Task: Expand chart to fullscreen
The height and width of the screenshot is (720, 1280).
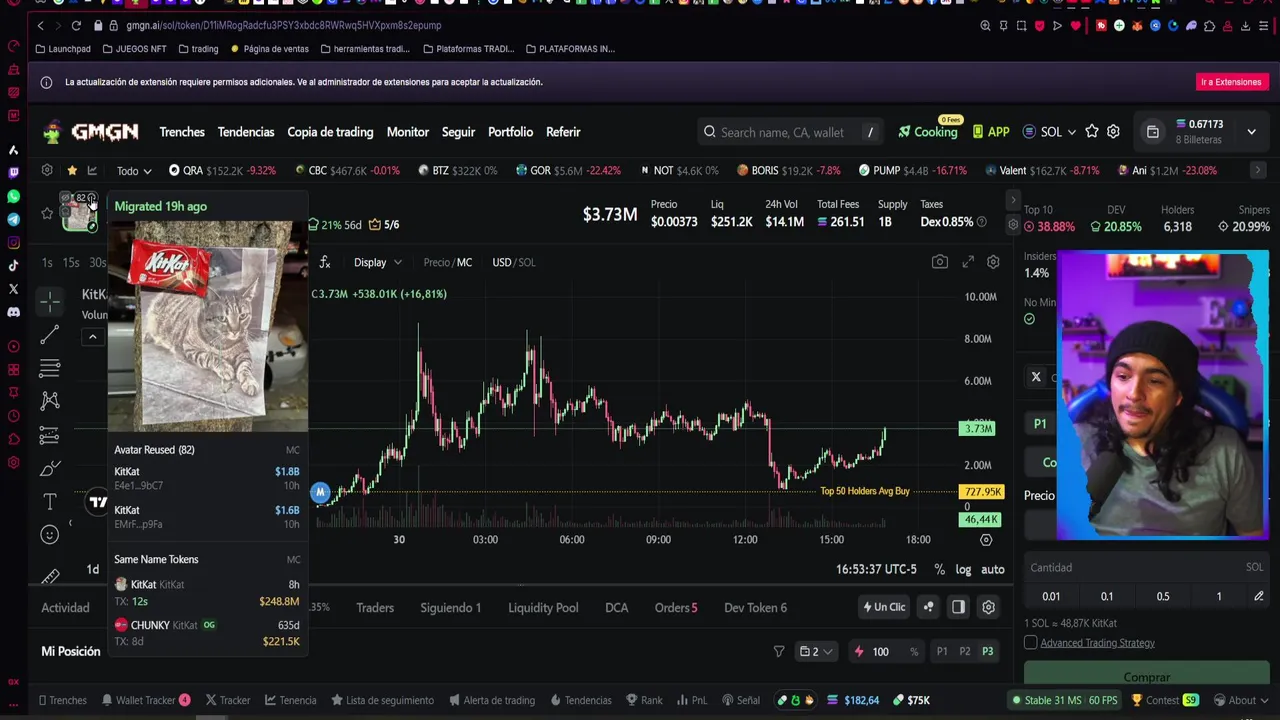Action: pyautogui.click(x=968, y=262)
